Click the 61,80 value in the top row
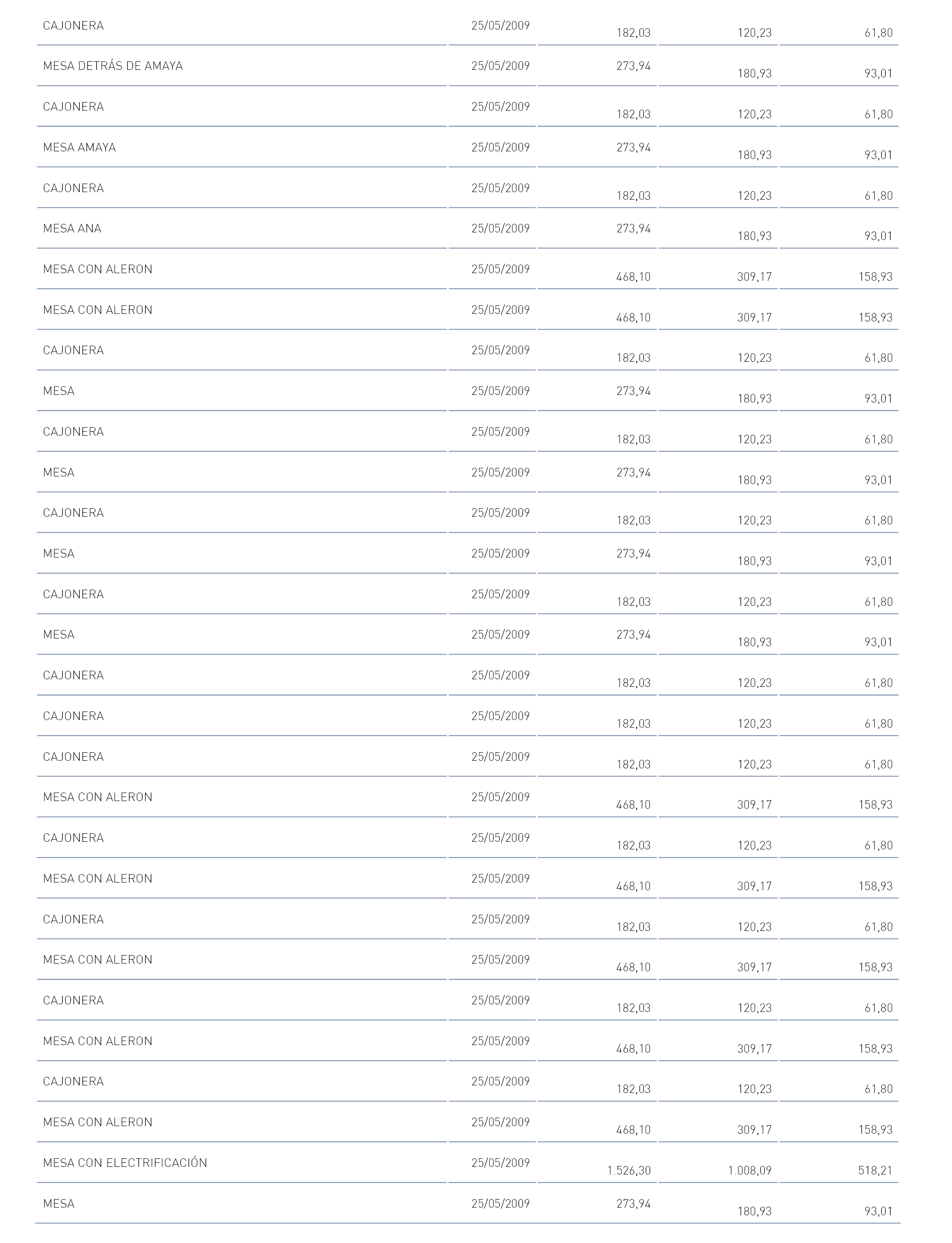Image resolution: width=952 pixels, height=1243 pixels. pyautogui.click(x=879, y=34)
